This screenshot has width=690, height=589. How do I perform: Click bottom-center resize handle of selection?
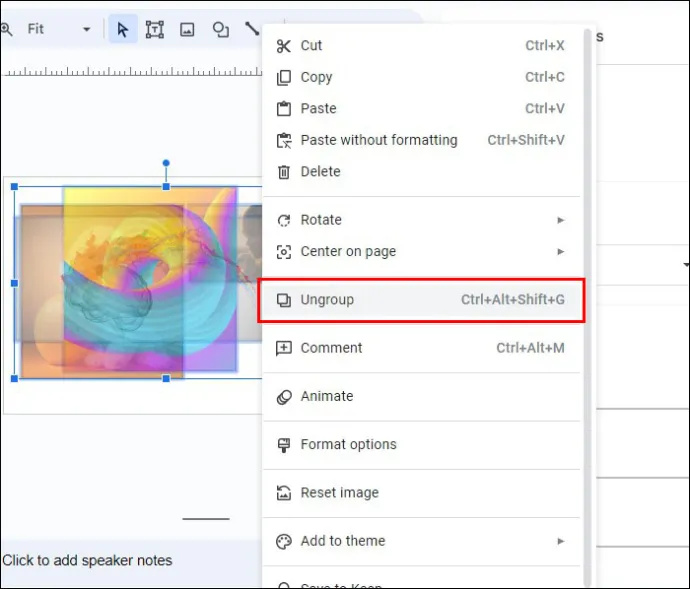tap(166, 379)
